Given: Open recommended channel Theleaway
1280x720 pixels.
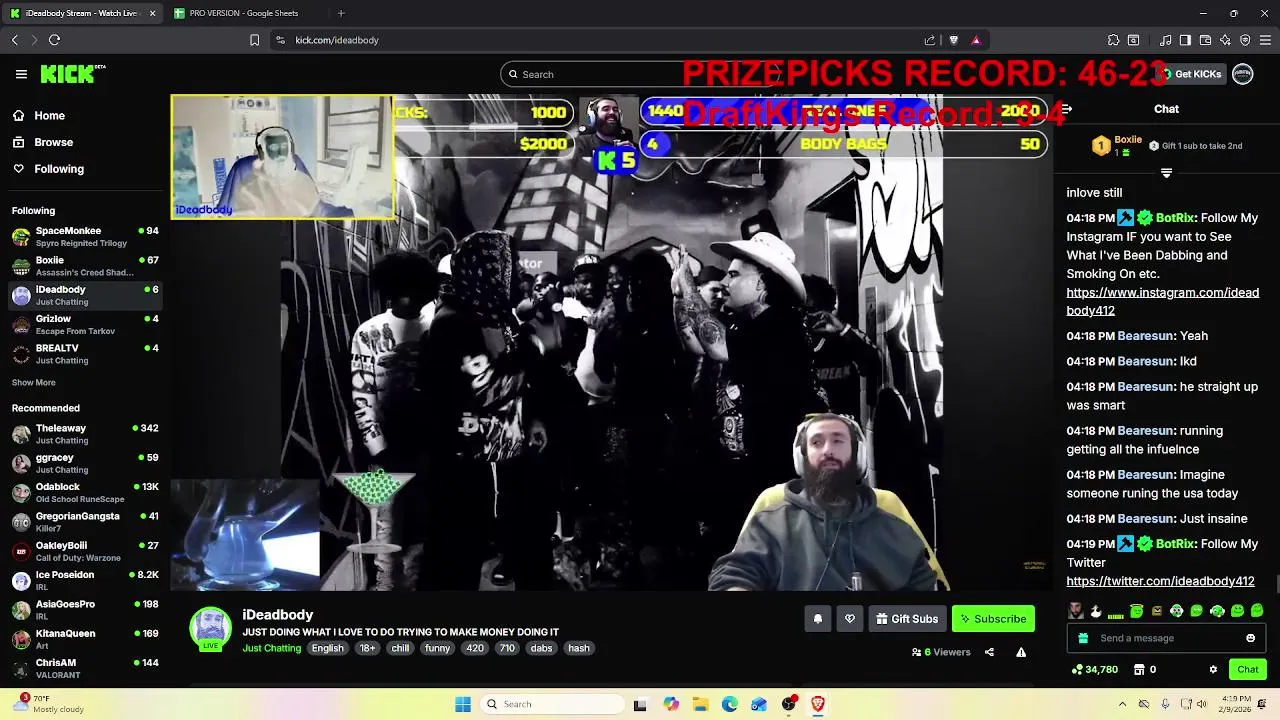Looking at the screenshot, I should [x=85, y=434].
